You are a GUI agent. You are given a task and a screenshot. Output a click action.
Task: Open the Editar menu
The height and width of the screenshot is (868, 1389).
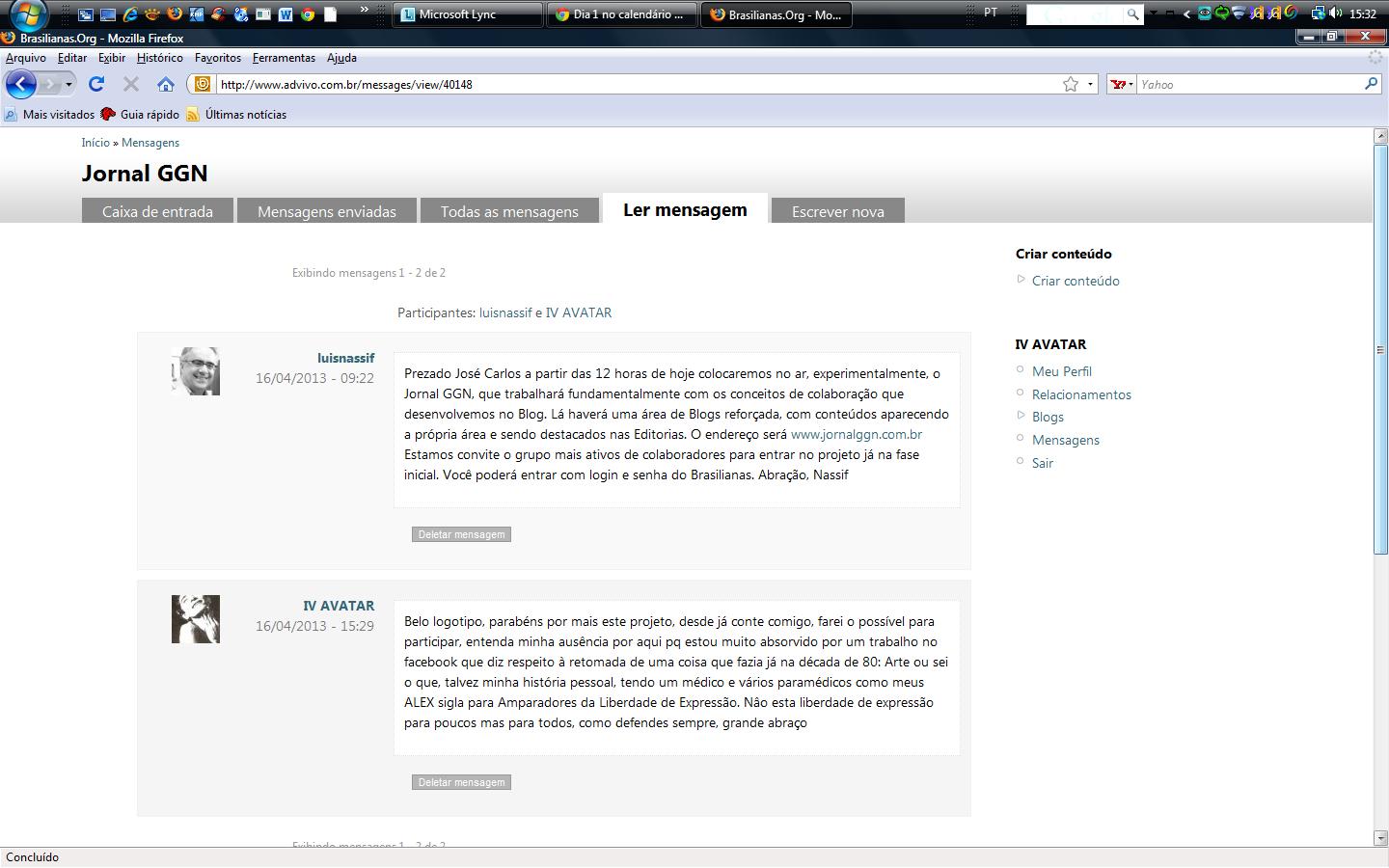72,58
